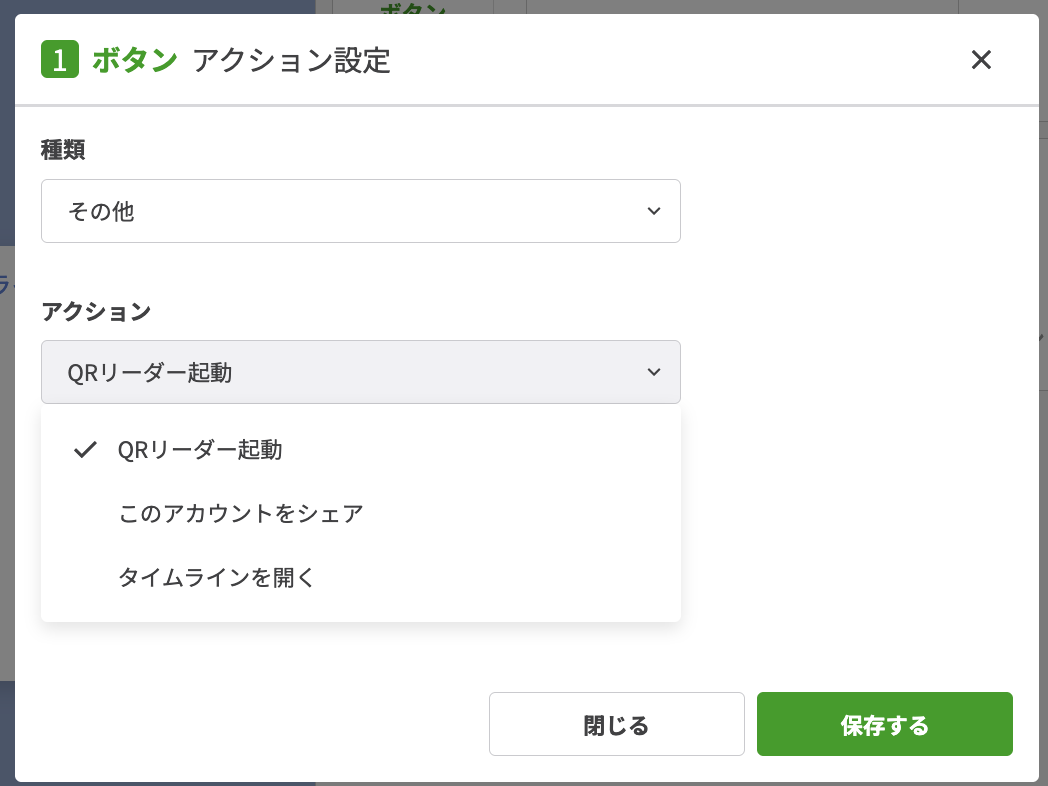Click the green numbered "1" badge icon
The image size is (1048, 786).
[60, 60]
